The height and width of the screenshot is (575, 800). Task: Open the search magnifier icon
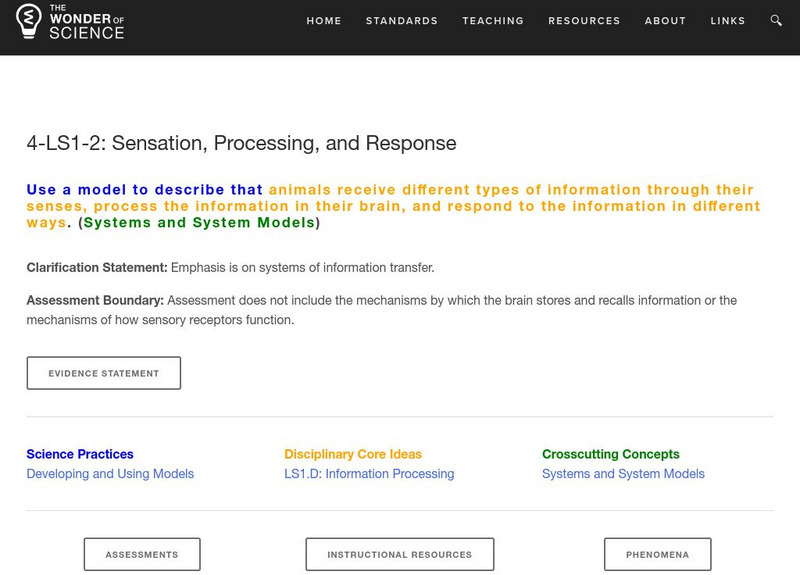tap(777, 20)
